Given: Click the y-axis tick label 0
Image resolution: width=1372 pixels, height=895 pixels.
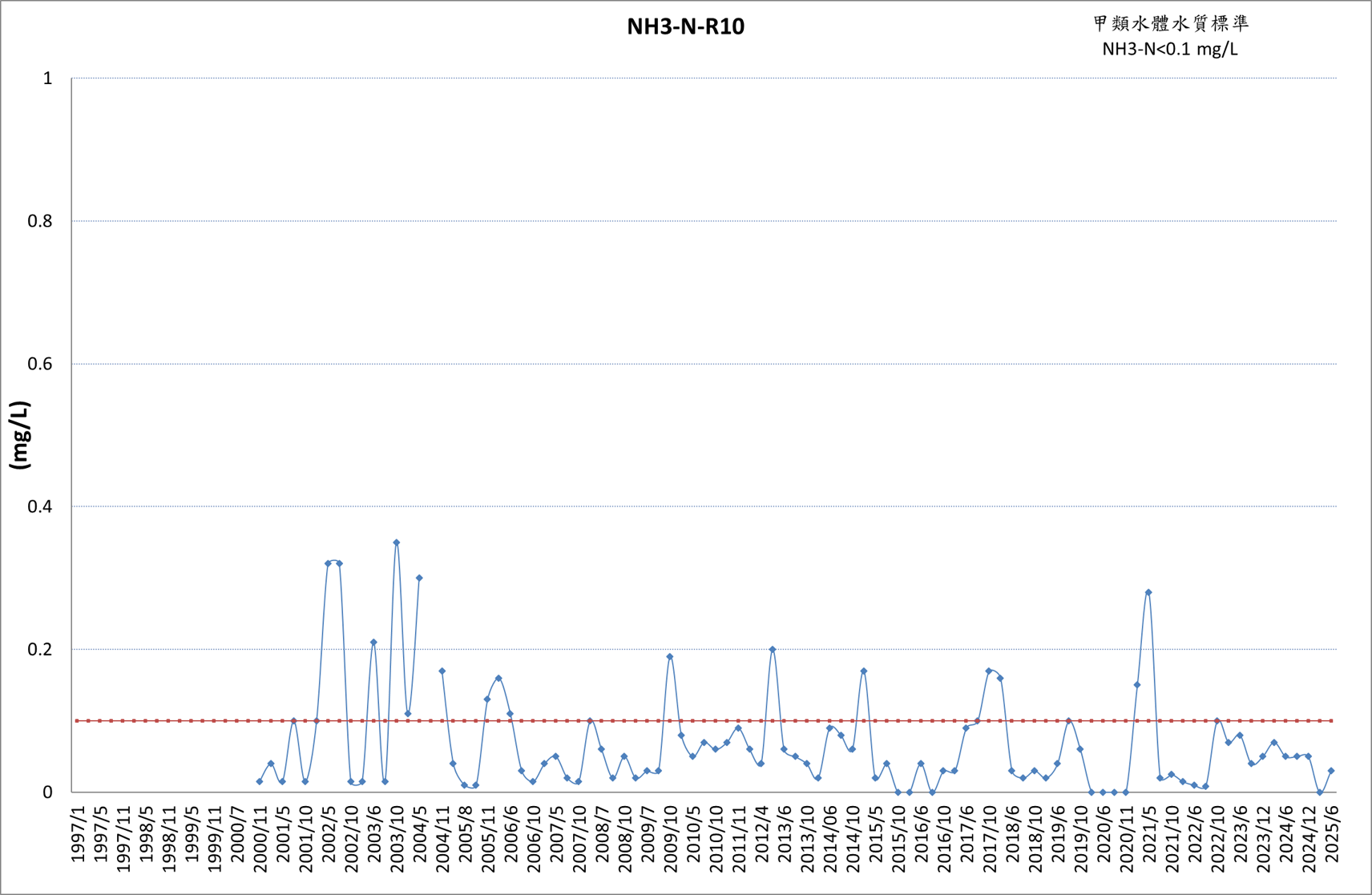Looking at the screenshot, I should coord(48,792).
